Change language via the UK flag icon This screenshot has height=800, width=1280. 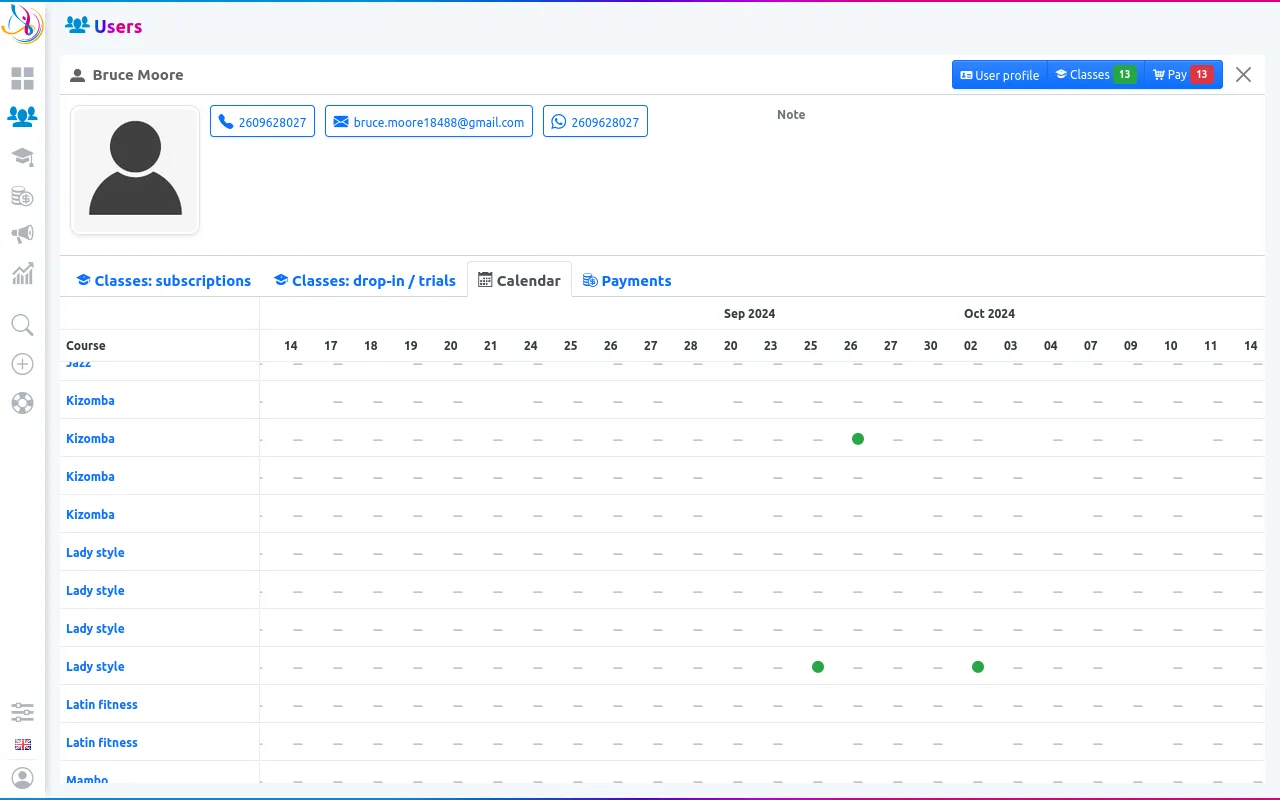(22, 745)
